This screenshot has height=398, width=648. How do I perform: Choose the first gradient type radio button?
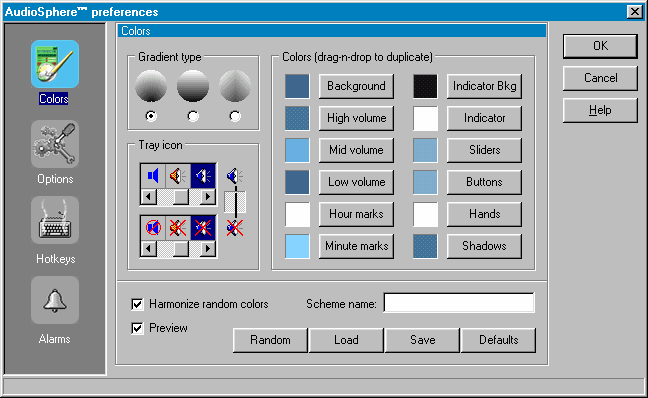(151, 116)
